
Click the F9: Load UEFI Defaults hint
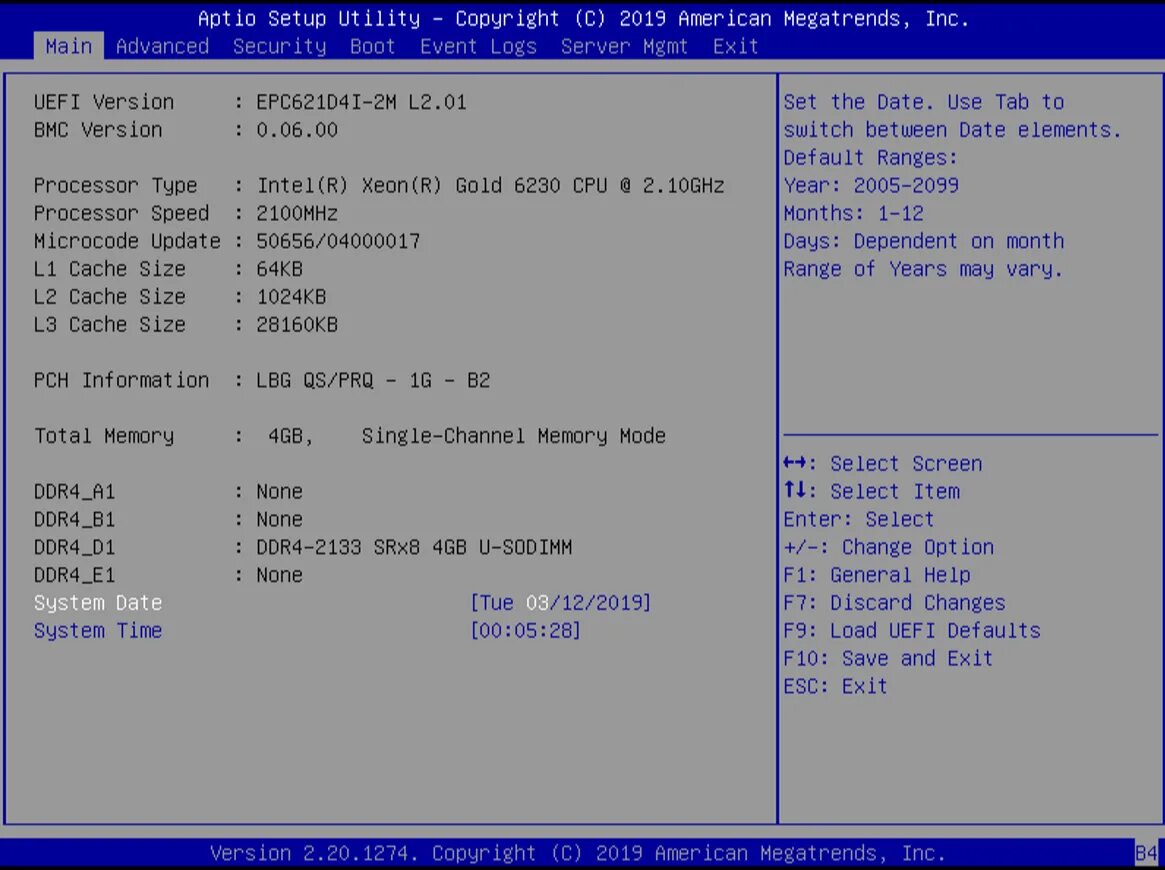(912, 631)
